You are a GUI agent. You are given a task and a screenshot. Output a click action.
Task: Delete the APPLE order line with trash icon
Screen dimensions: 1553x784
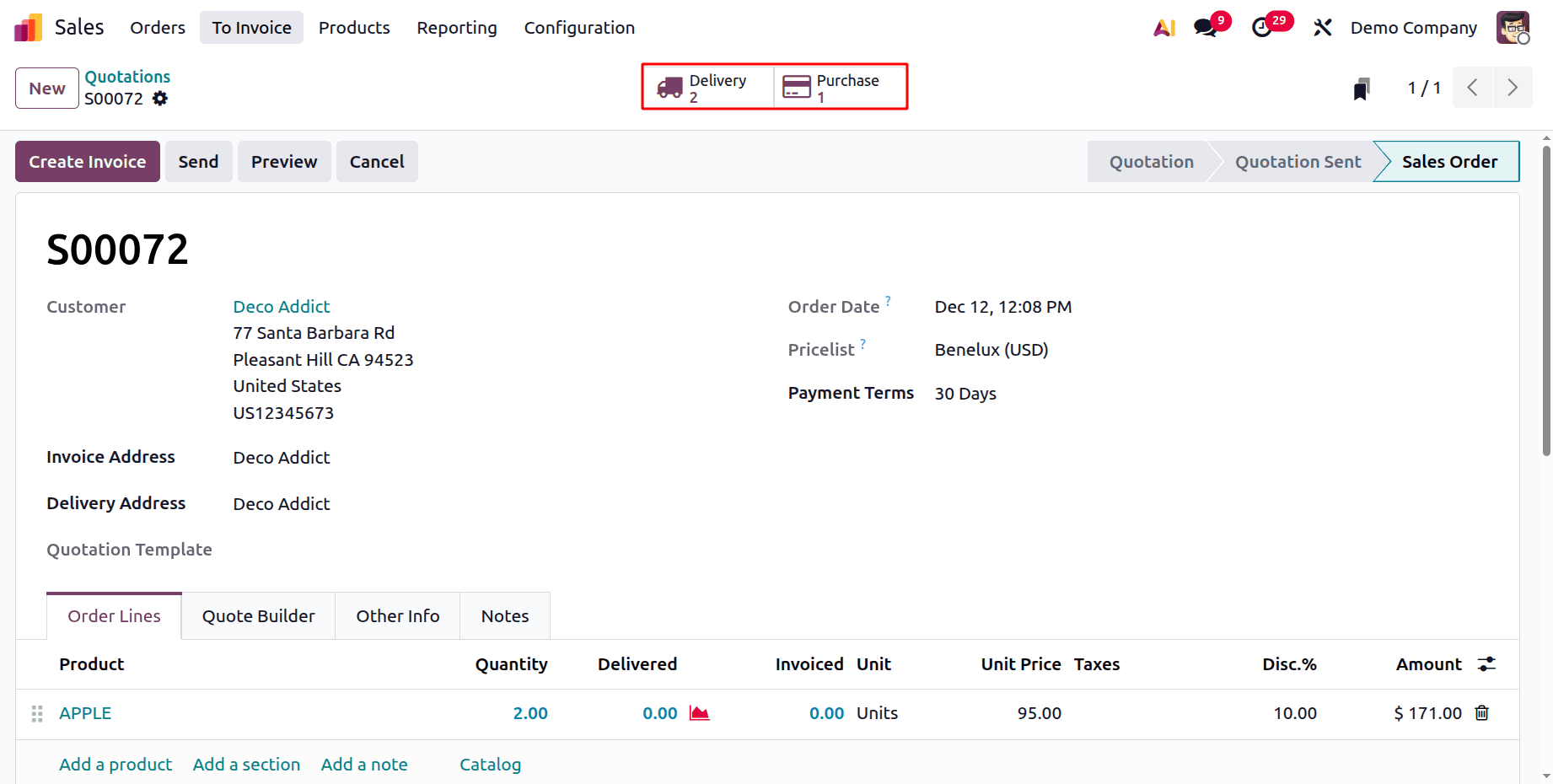point(1481,713)
